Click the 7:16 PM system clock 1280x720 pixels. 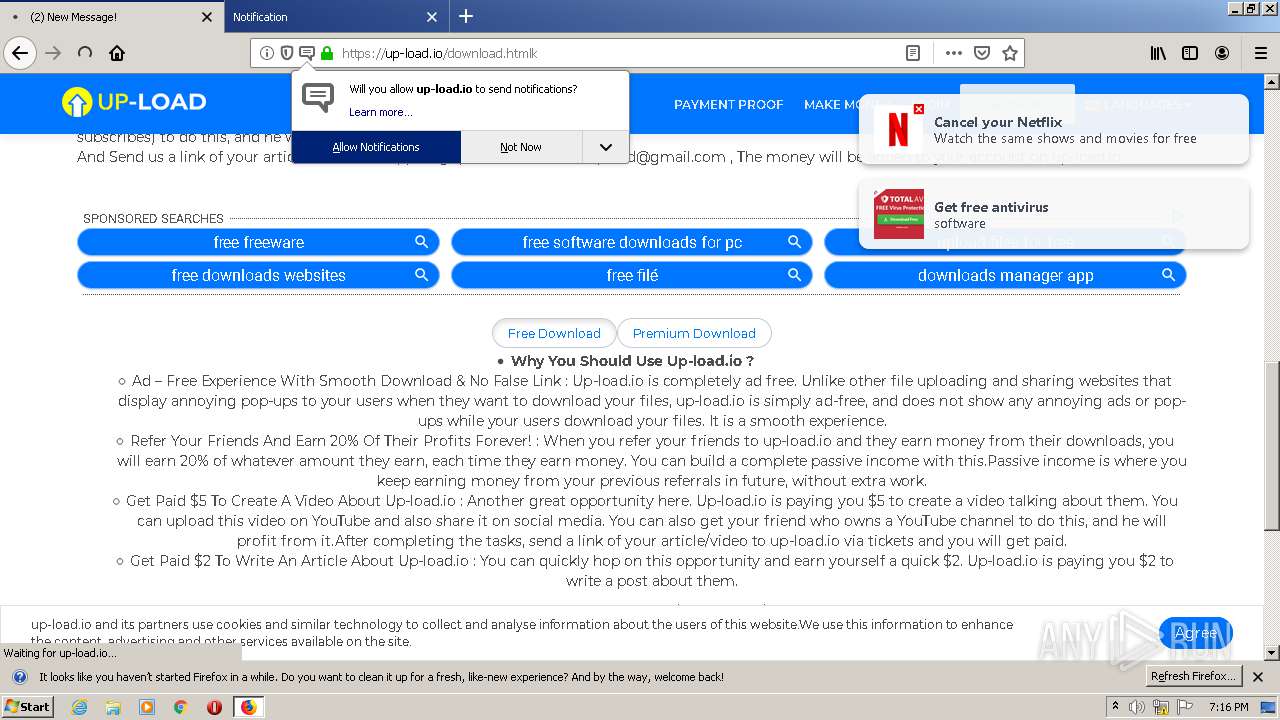coord(1229,707)
